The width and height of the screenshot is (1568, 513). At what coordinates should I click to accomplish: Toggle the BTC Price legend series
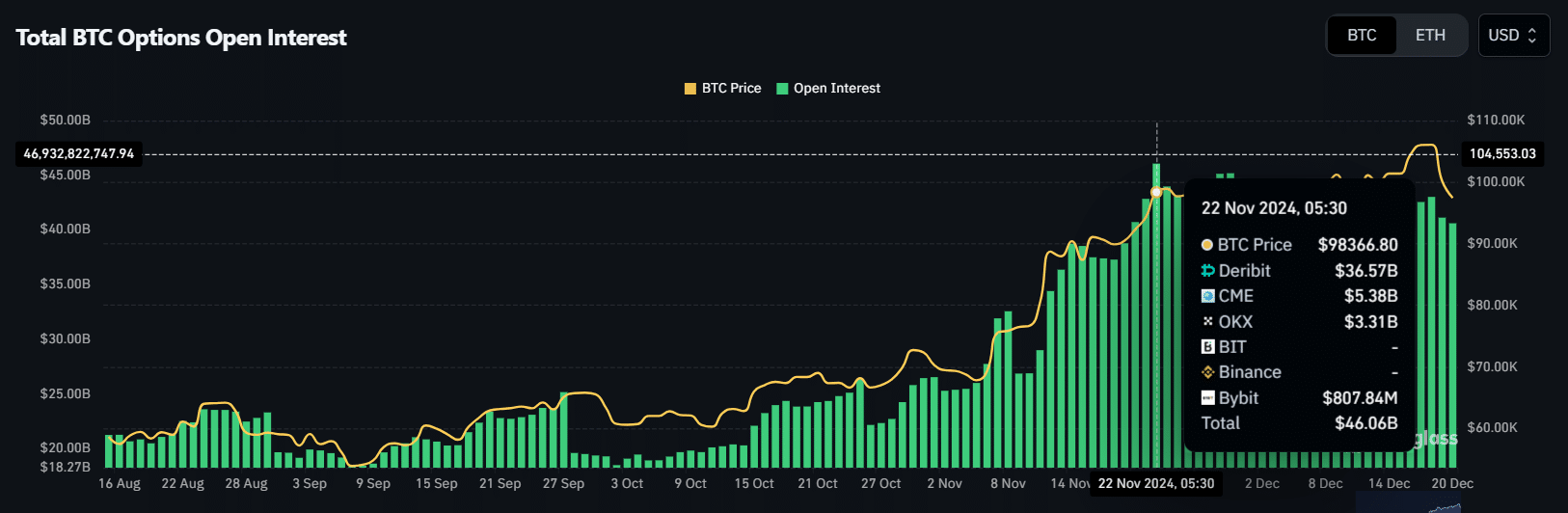click(x=722, y=89)
